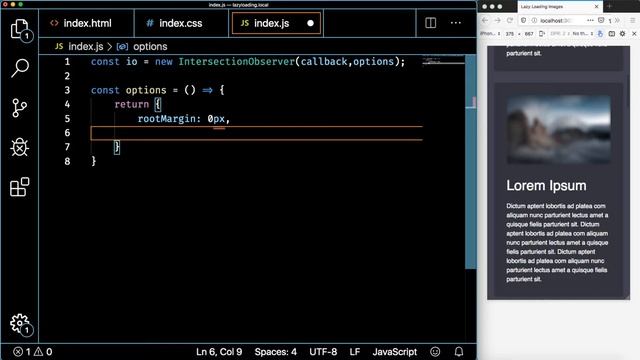Open responsive design mode settings gear

click(622, 33)
